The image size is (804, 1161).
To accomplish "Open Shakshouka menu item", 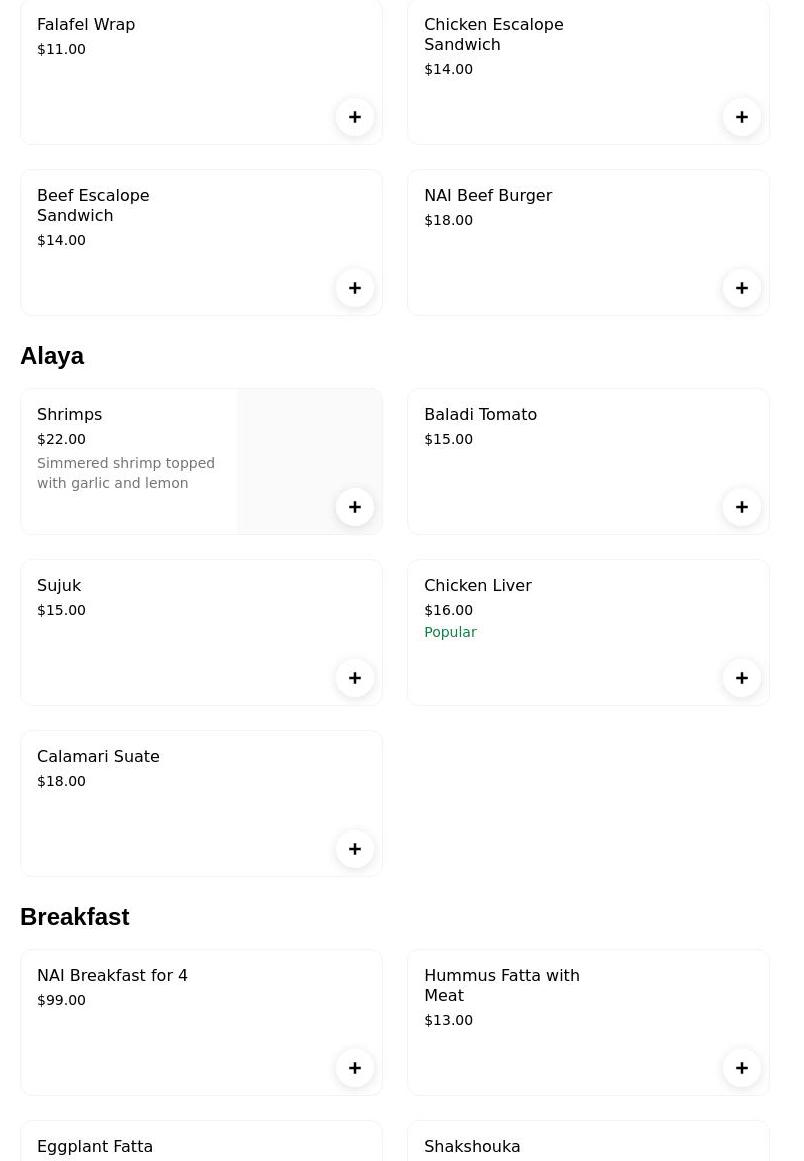I will click(x=472, y=1146).
